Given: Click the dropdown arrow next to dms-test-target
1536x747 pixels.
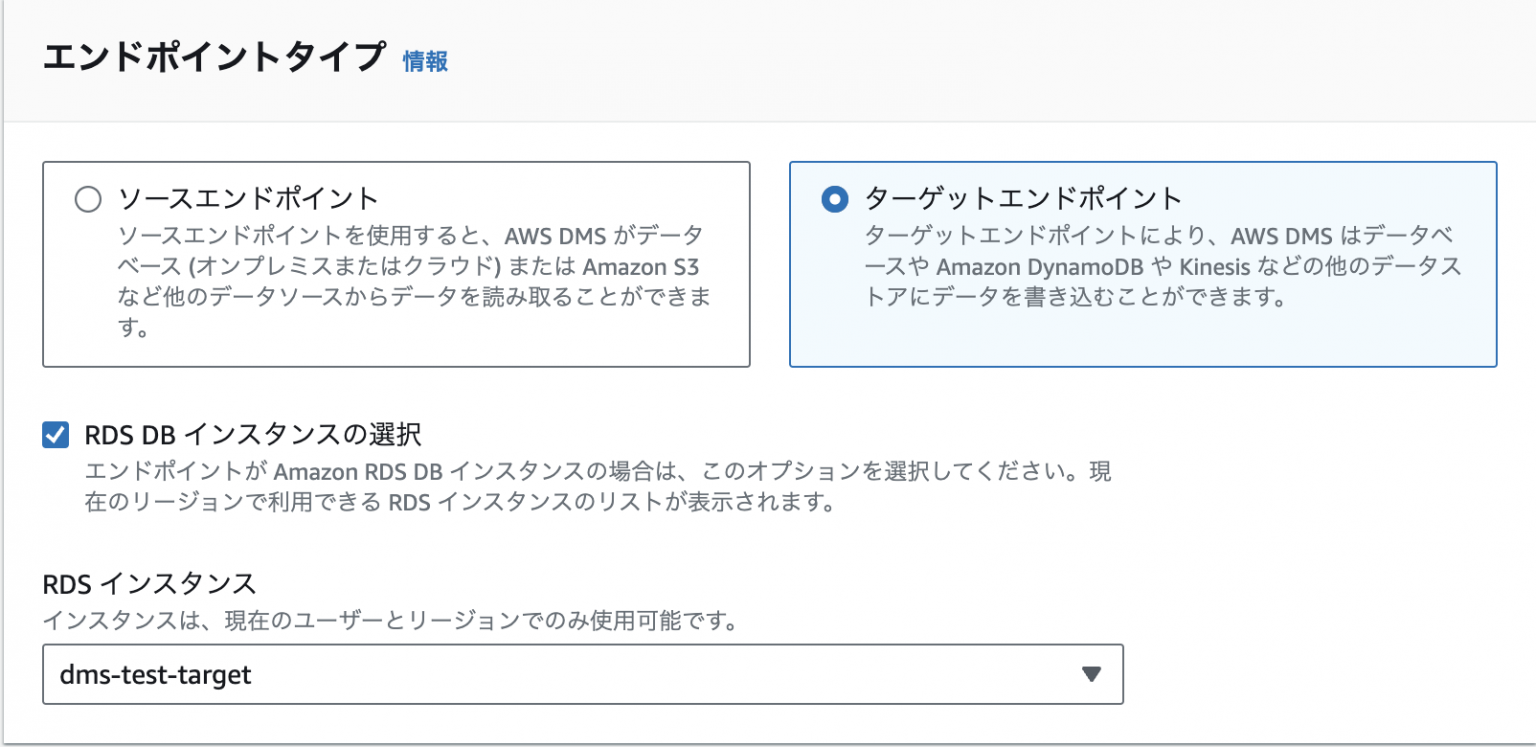Looking at the screenshot, I should pyautogui.click(x=1091, y=675).
